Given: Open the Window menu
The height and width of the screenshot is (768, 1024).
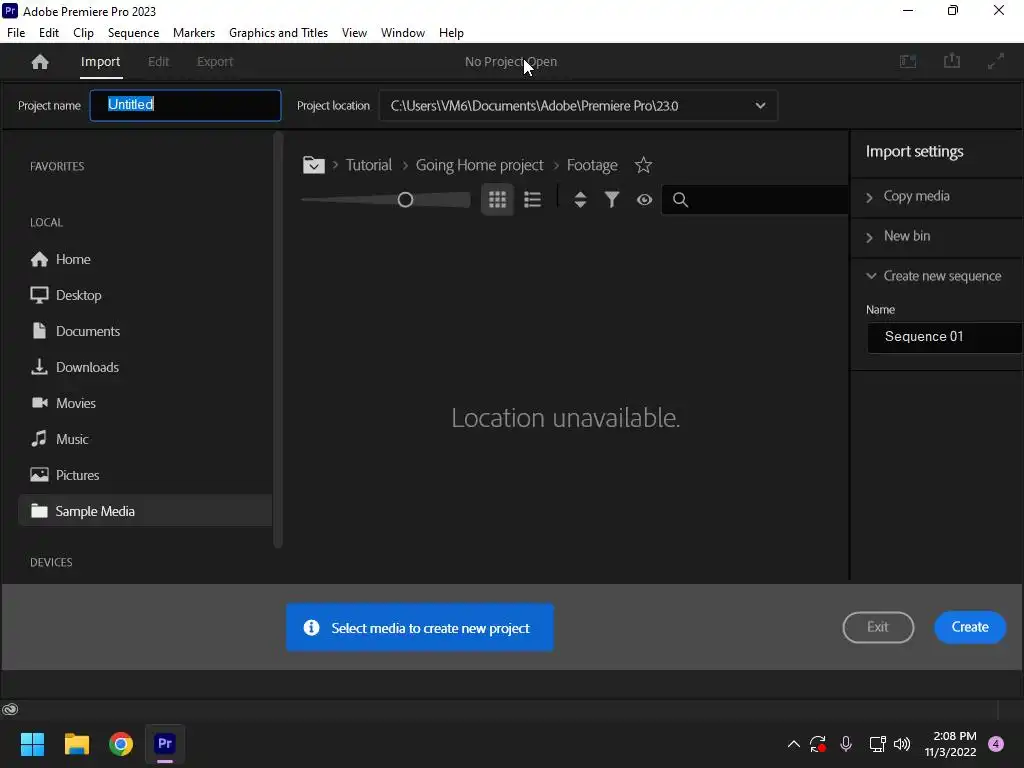Looking at the screenshot, I should click(x=403, y=33).
